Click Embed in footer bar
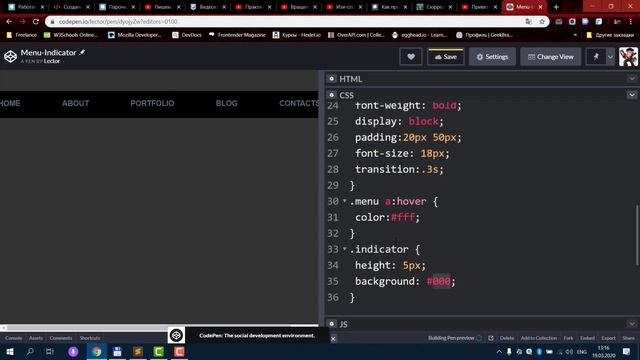 pyautogui.click(x=587, y=338)
